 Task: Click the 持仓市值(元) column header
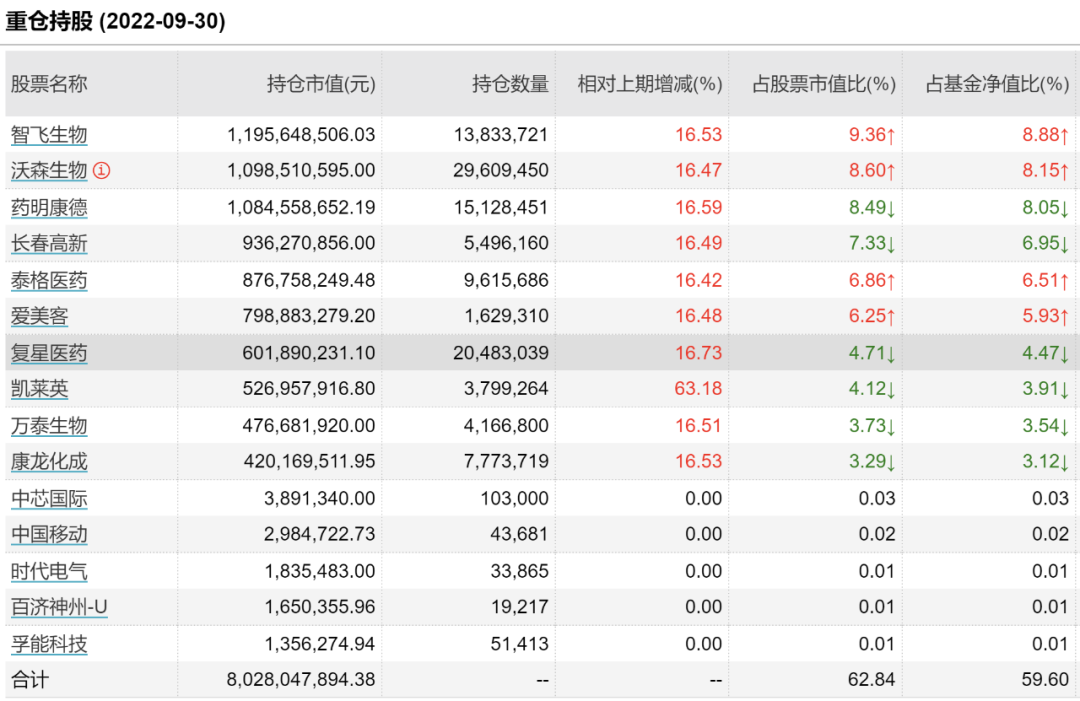tap(321, 84)
